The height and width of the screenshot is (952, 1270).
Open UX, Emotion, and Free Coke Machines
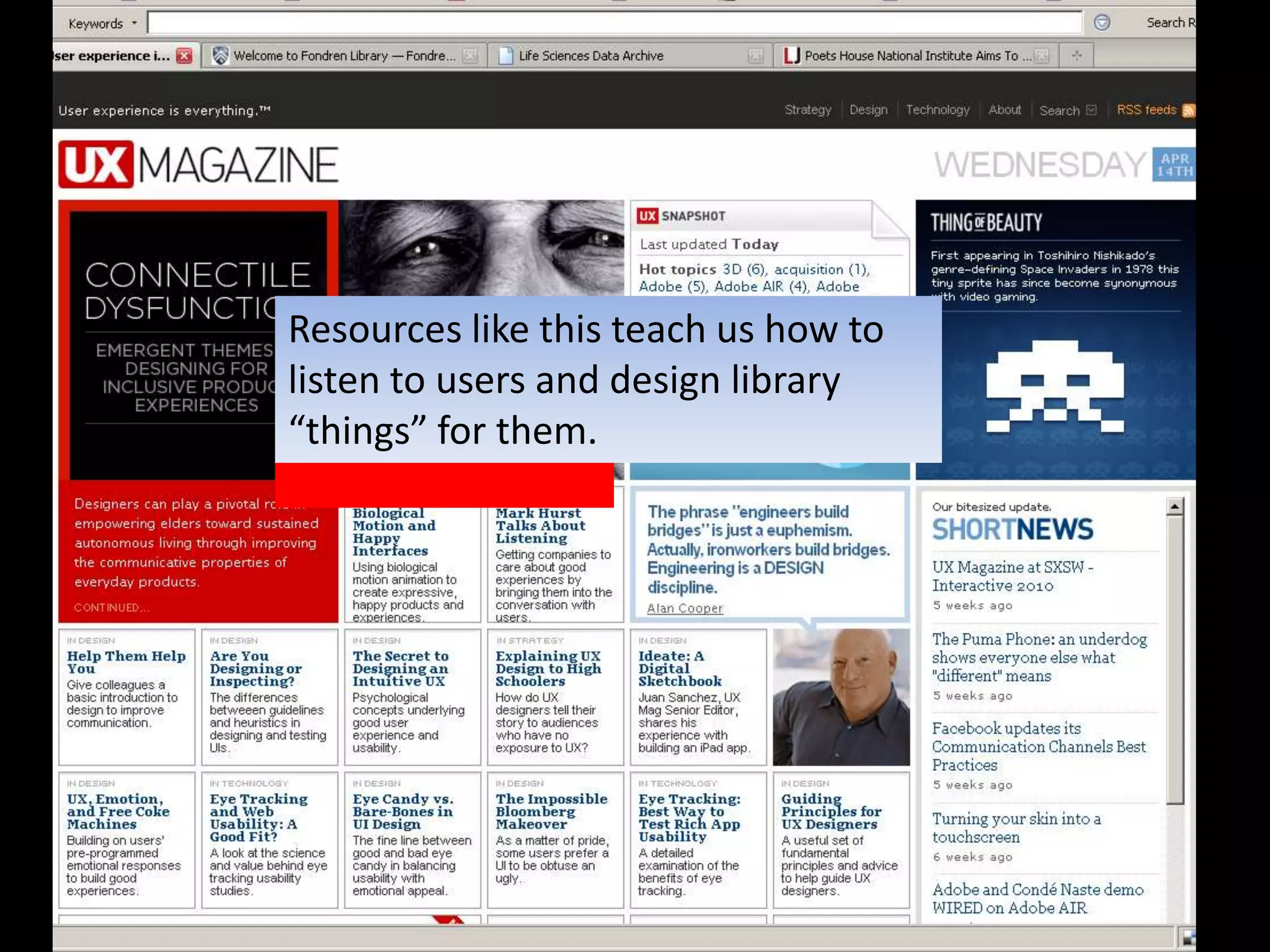[x=118, y=811]
